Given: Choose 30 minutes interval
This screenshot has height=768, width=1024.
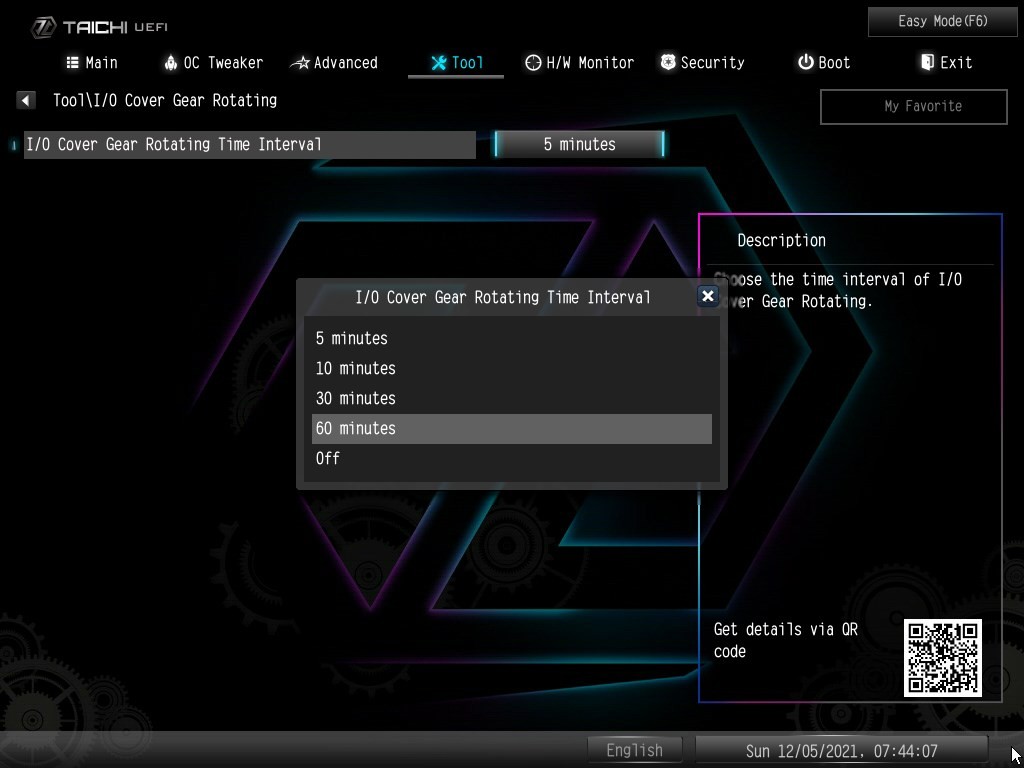Looking at the screenshot, I should [x=511, y=398].
